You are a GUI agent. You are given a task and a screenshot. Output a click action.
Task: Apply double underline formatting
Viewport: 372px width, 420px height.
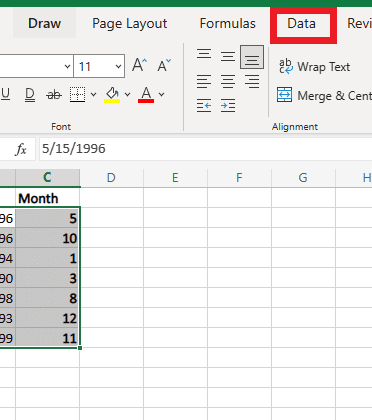(30, 95)
